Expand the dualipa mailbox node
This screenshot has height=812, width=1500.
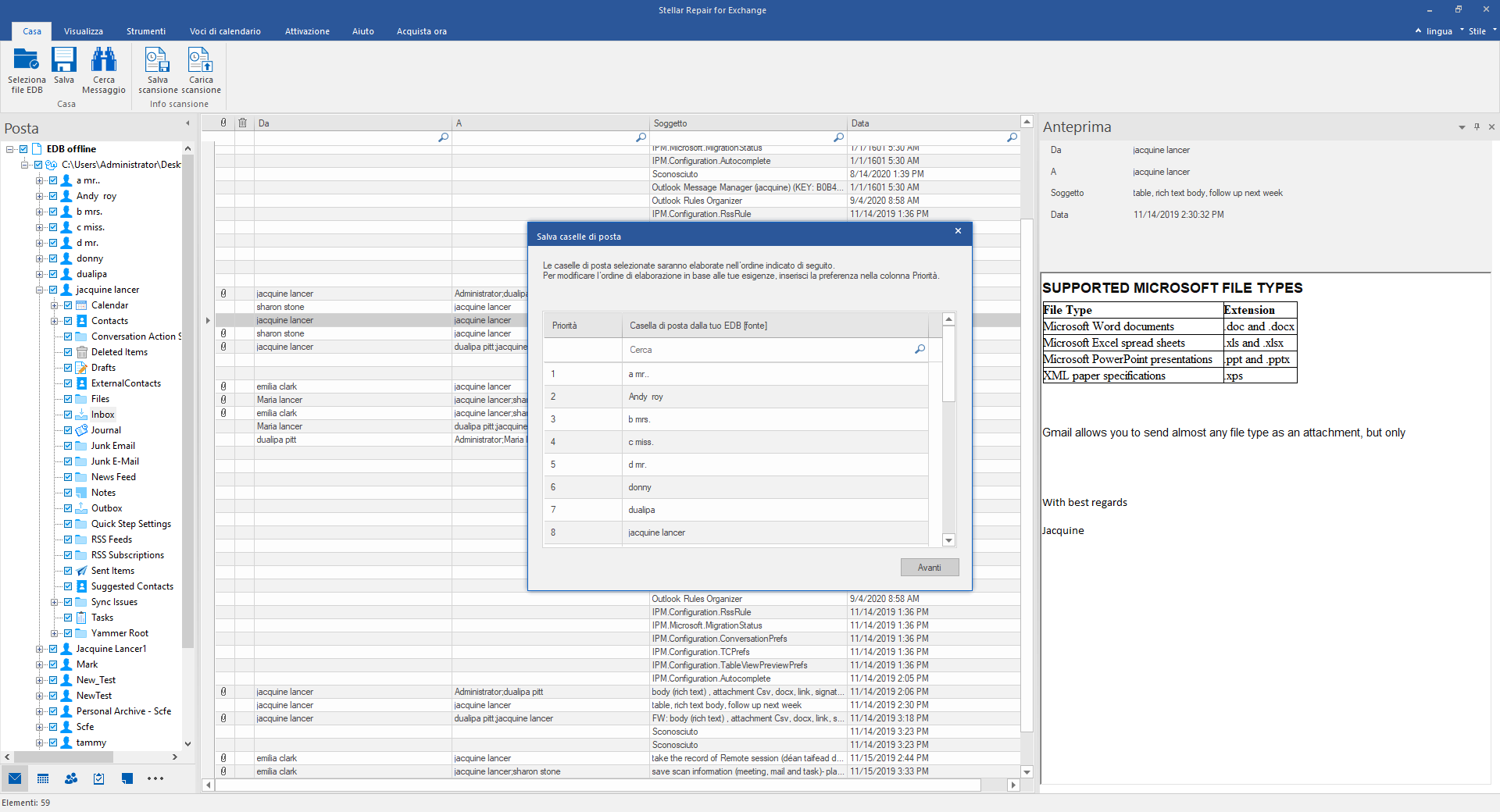(x=39, y=274)
